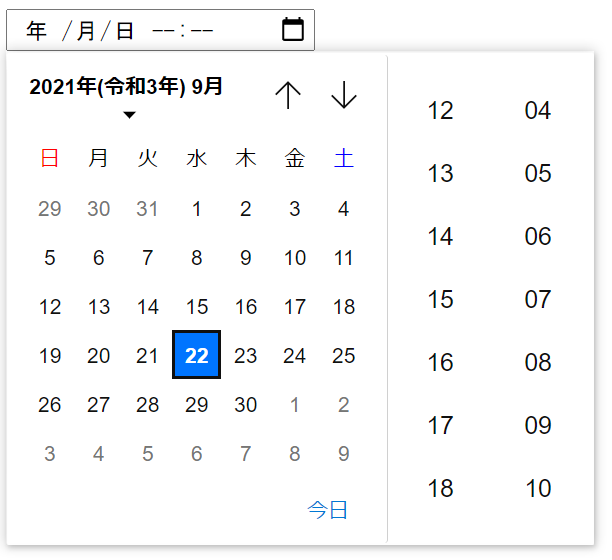Screen dimensions: 612x560
Task: Click the blue 土 Saturday header
Action: click(x=343, y=158)
